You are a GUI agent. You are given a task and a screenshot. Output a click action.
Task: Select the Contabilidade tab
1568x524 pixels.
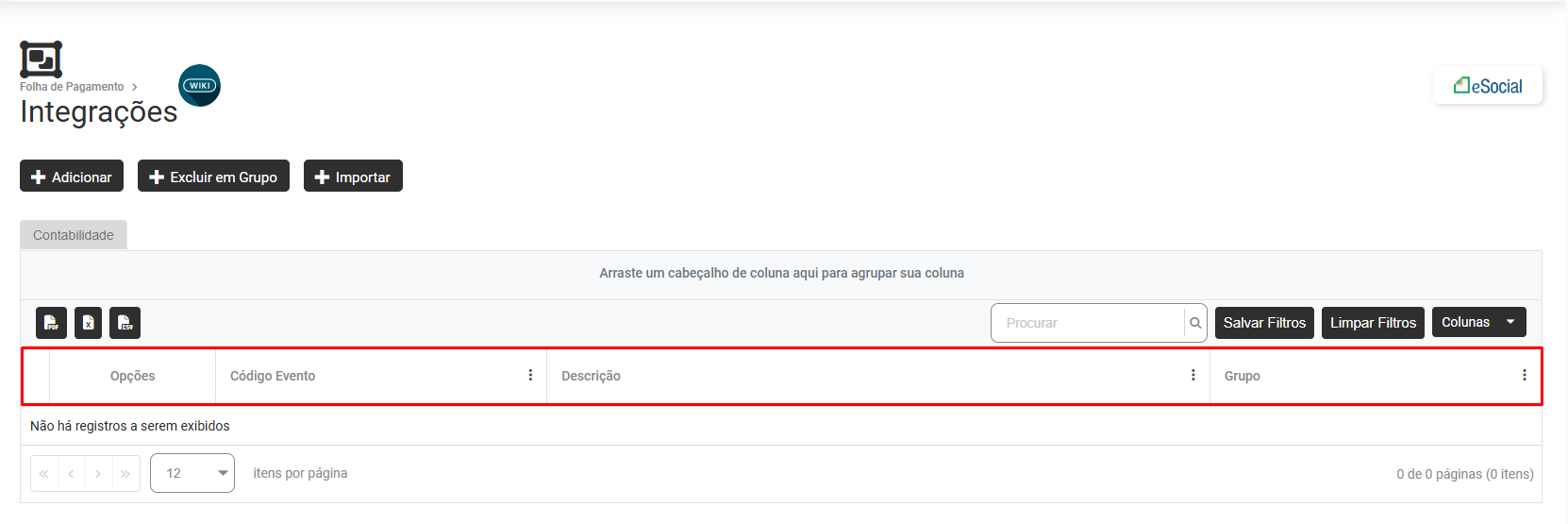(74, 235)
